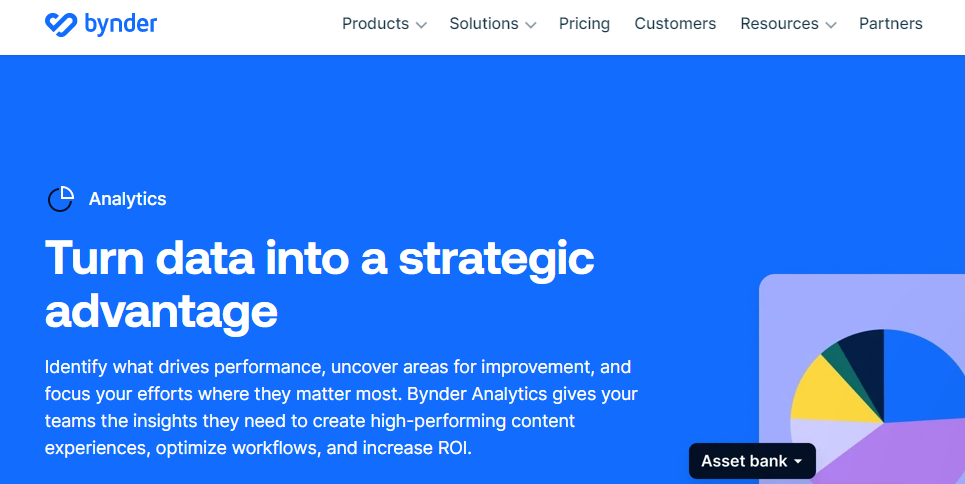Select the purple pie chart slice
The height and width of the screenshot is (484, 965).
900,455
